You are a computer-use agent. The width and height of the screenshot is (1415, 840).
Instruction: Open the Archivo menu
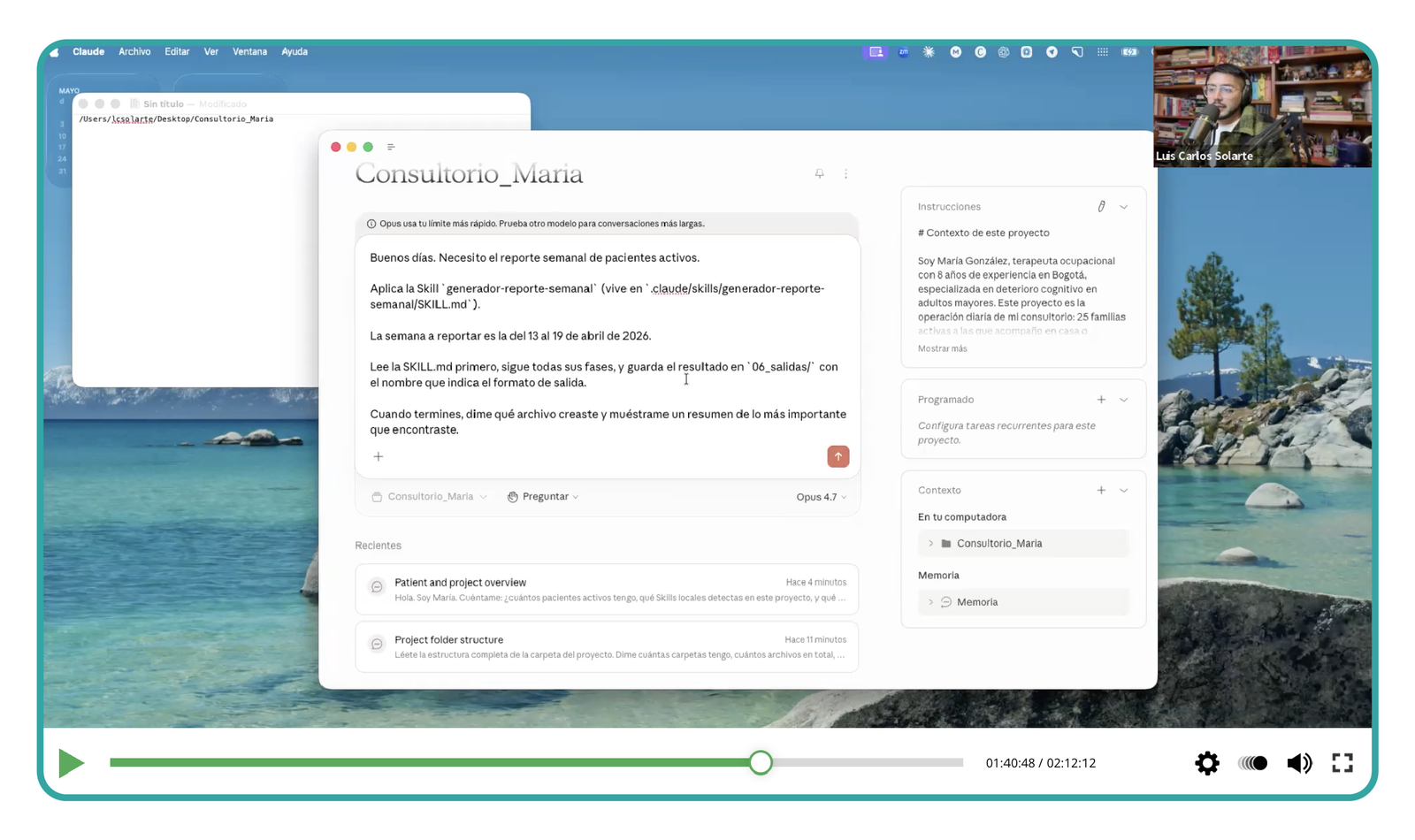pos(134,52)
